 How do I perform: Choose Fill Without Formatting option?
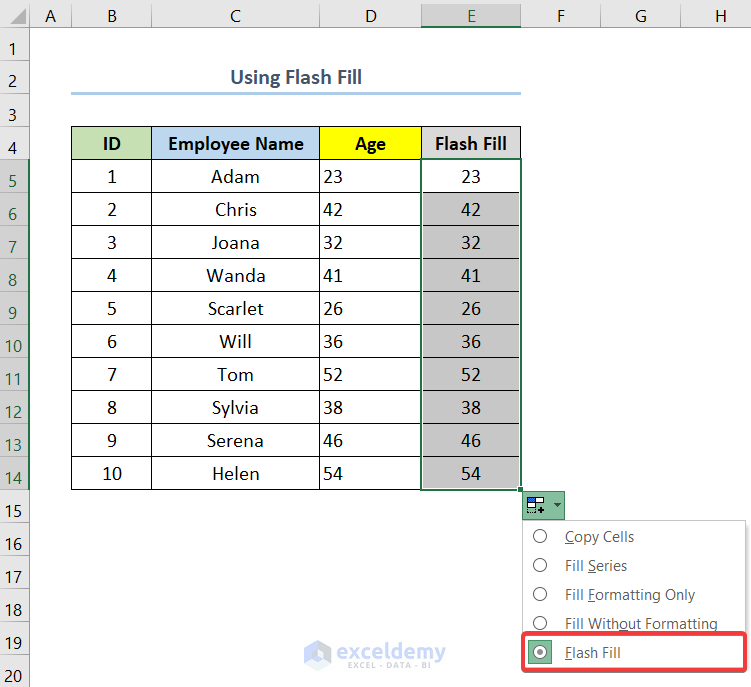(x=540, y=623)
